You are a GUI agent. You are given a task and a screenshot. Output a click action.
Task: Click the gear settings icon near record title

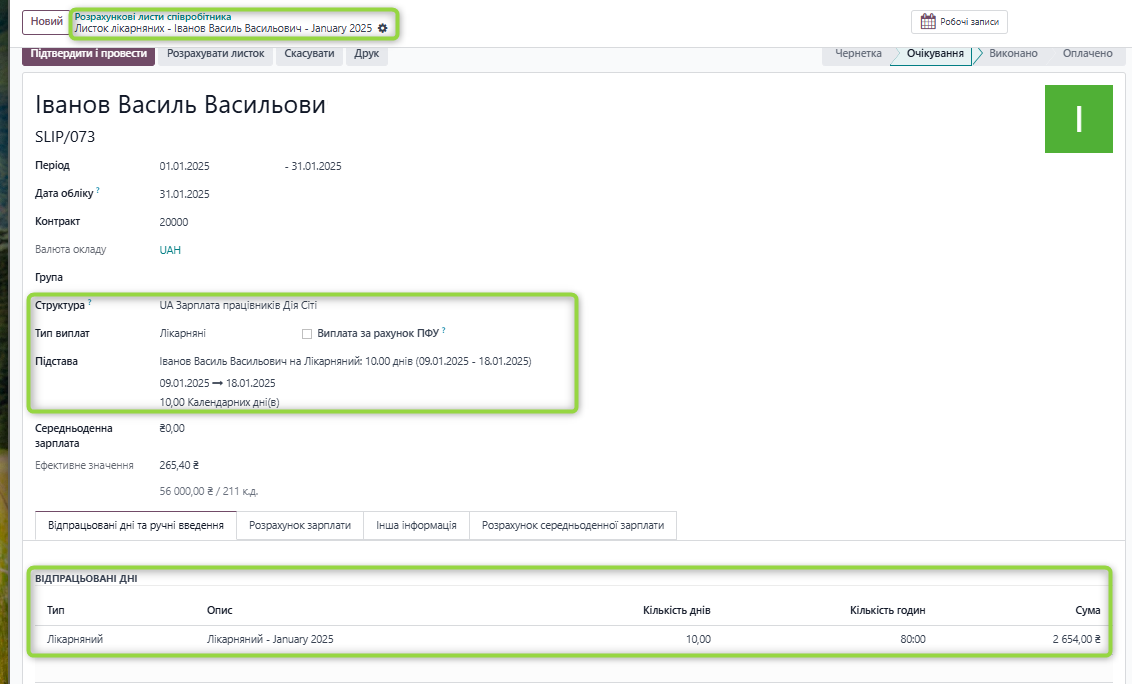[x=382, y=29]
